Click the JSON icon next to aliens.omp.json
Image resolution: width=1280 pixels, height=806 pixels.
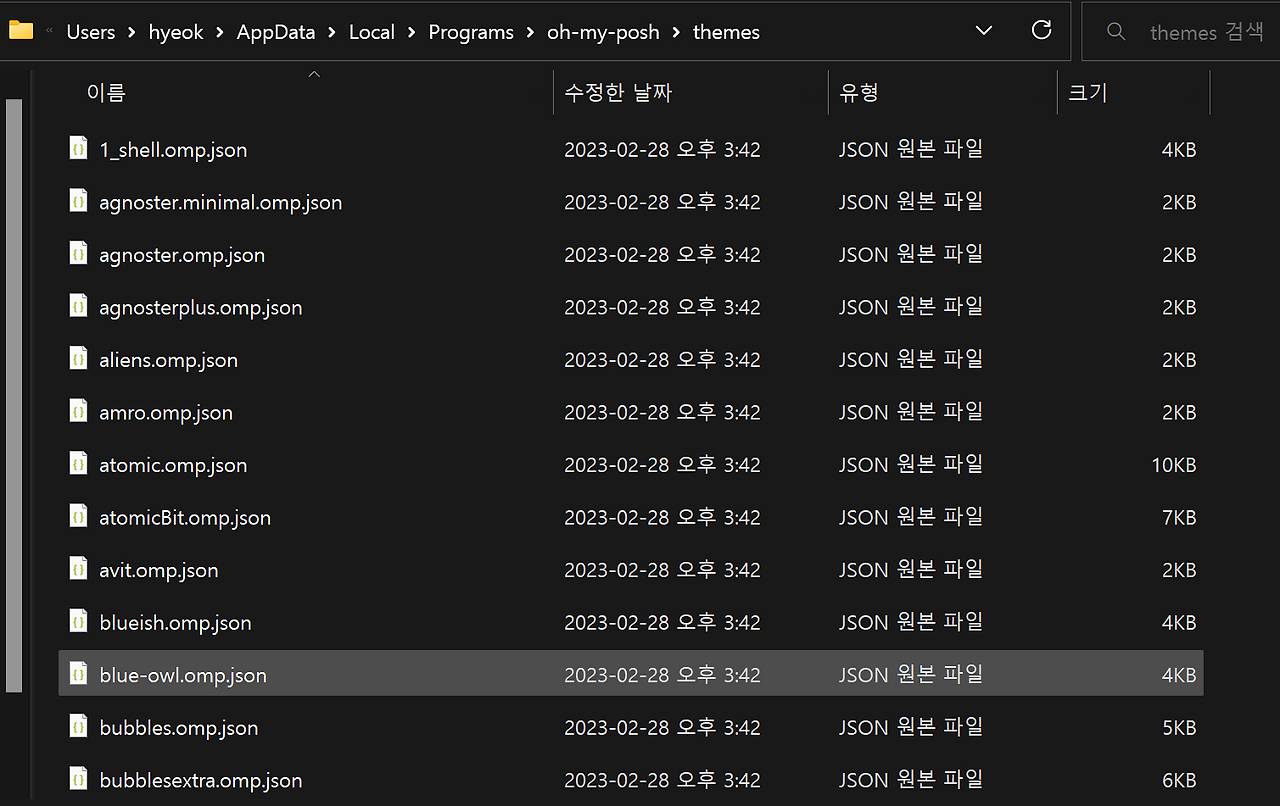[78, 358]
